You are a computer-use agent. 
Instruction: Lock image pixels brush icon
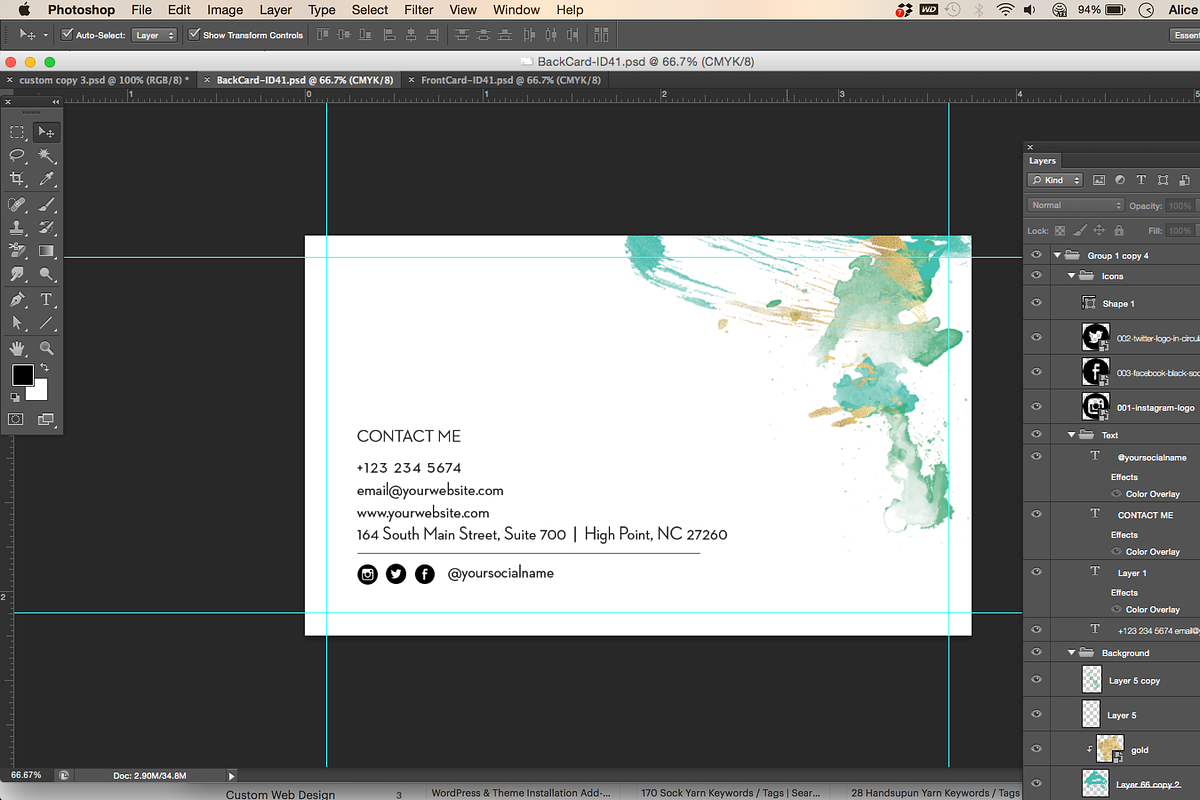tap(1080, 230)
